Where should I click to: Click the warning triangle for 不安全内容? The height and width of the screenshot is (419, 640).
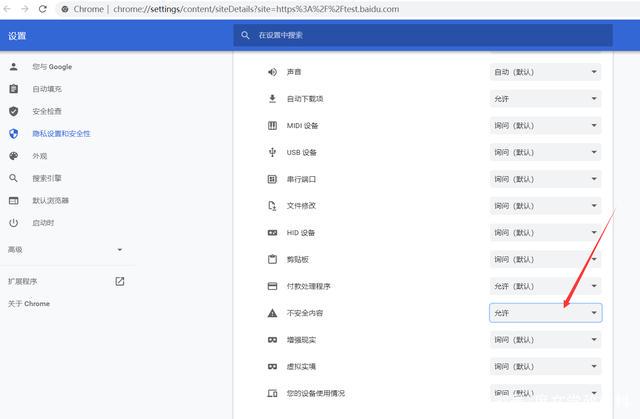(272, 313)
